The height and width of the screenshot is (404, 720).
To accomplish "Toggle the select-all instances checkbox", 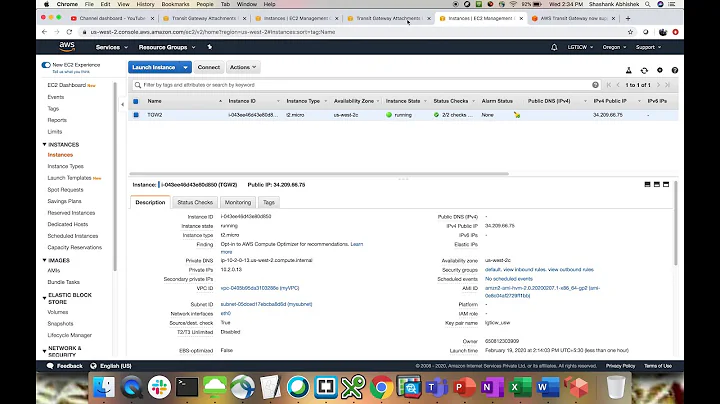I will [x=136, y=101].
